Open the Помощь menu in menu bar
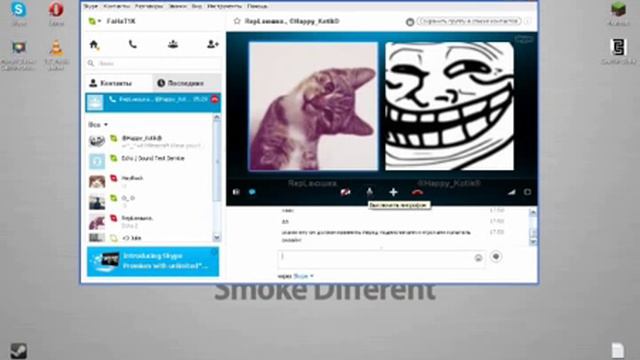640x360 pixels. click(257, 6)
